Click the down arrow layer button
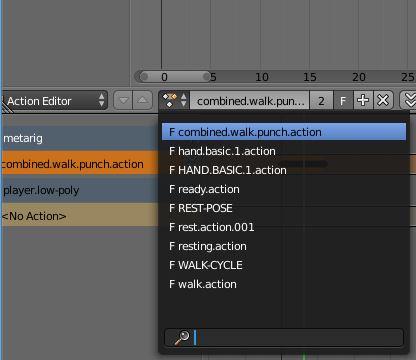This screenshot has height=360, width=416. [123, 100]
